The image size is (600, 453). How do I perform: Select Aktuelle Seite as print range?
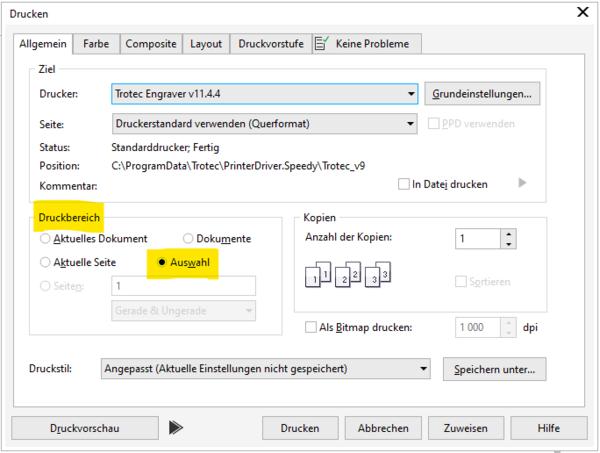pos(45,262)
